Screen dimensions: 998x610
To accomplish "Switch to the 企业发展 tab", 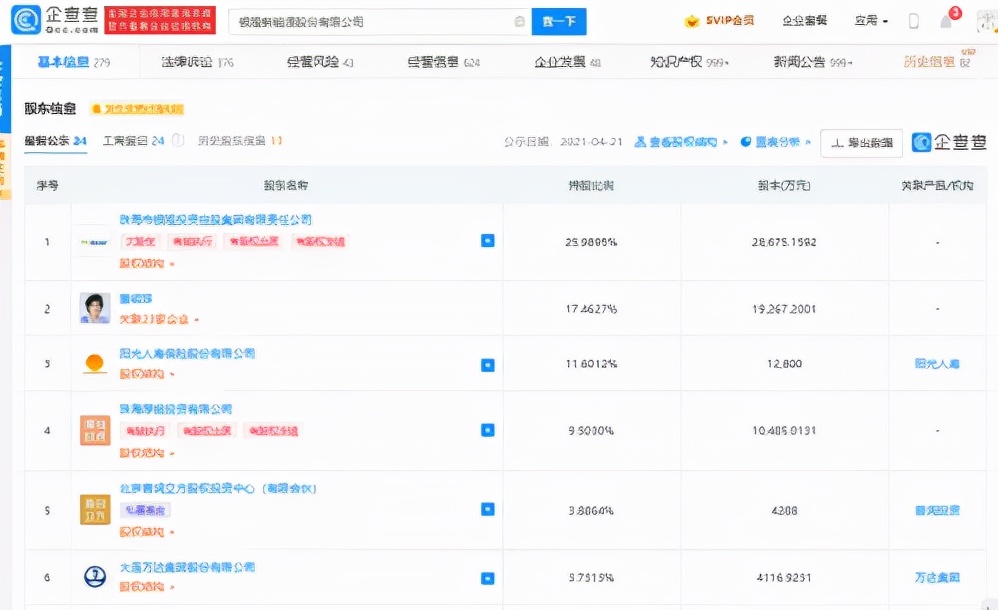I will point(567,62).
